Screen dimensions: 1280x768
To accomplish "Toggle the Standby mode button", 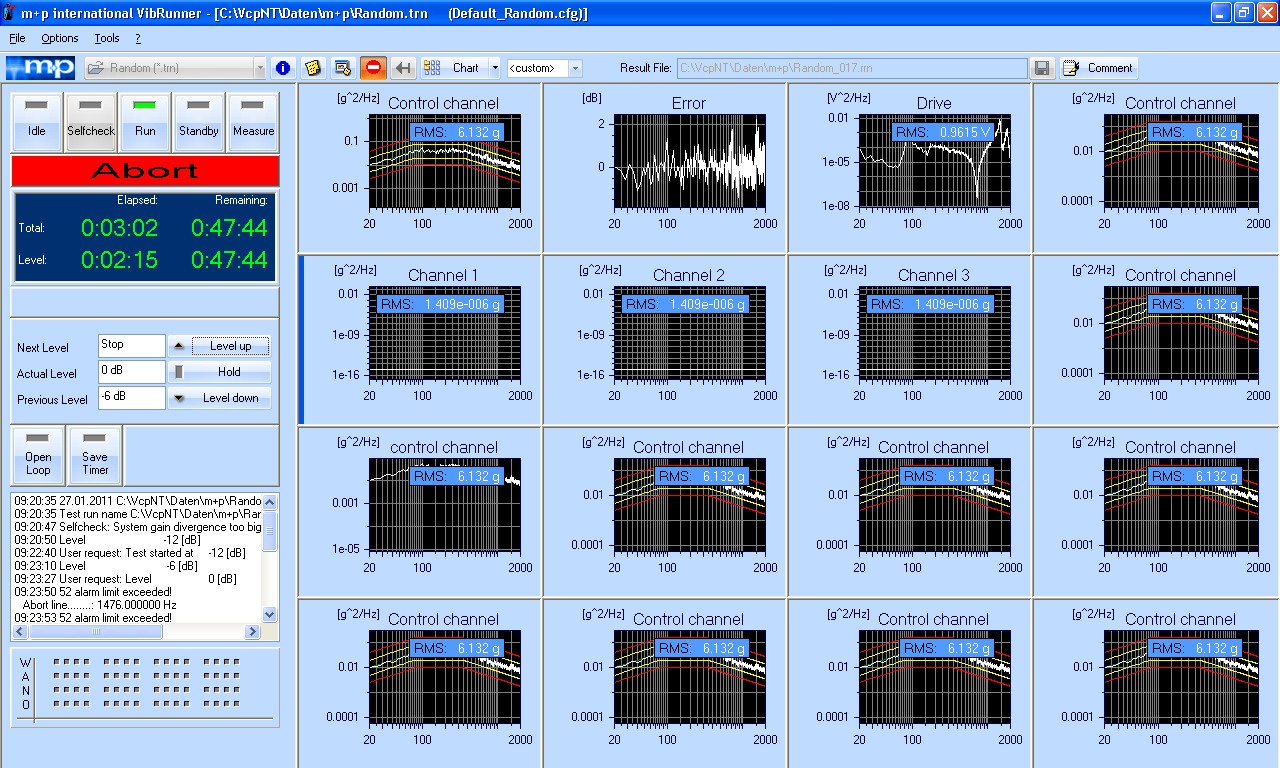I will pyautogui.click(x=199, y=122).
